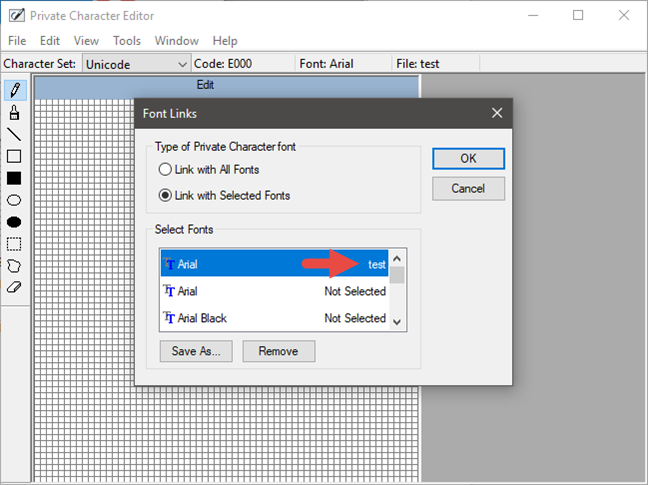Select the Arial Black font row

pos(274,318)
